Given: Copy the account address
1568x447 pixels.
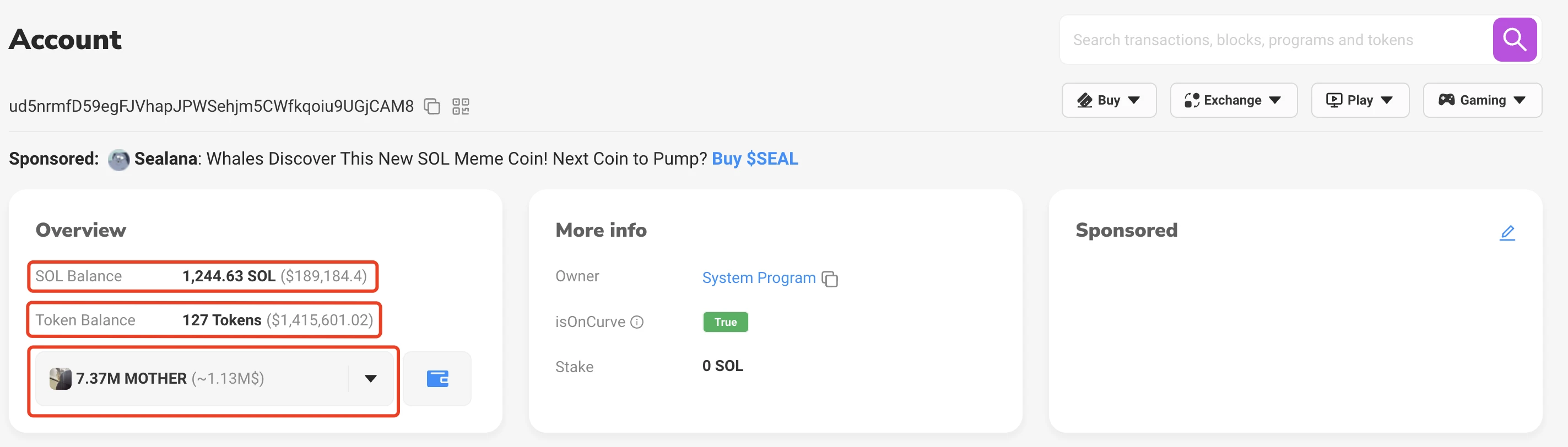Looking at the screenshot, I should [431, 106].
